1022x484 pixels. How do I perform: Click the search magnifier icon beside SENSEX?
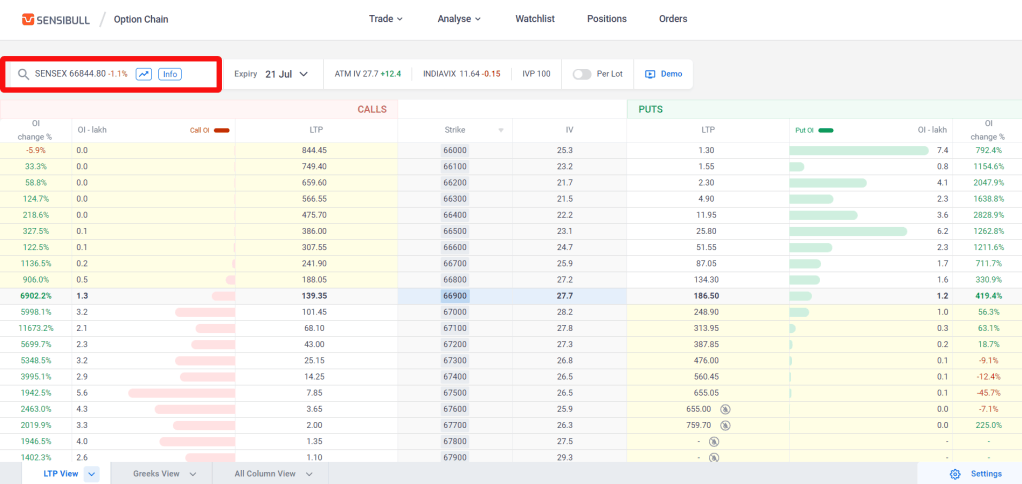coord(23,74)
